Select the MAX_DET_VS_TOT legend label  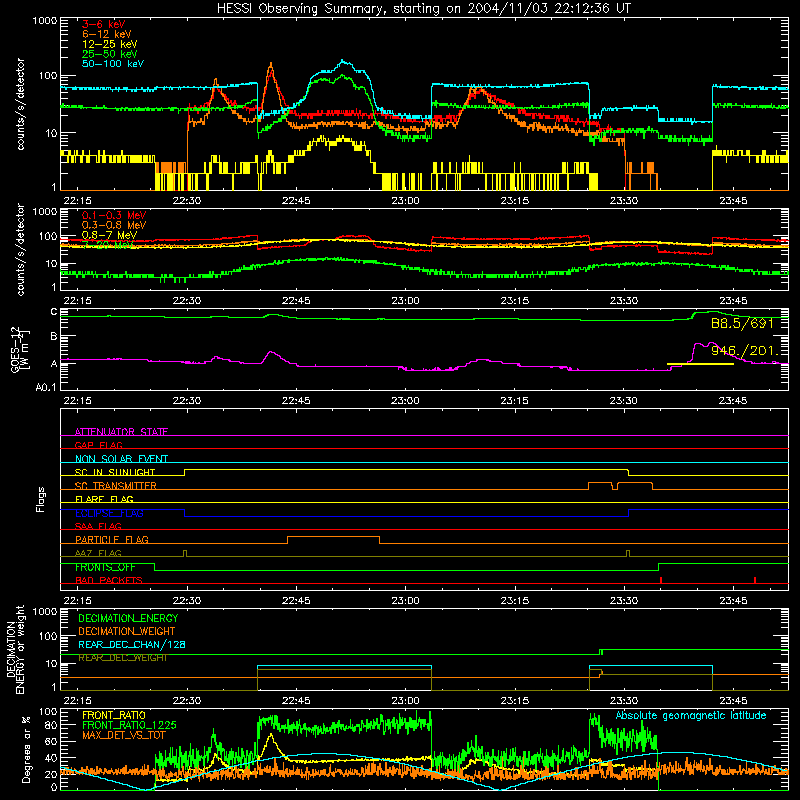coord(124,735)
